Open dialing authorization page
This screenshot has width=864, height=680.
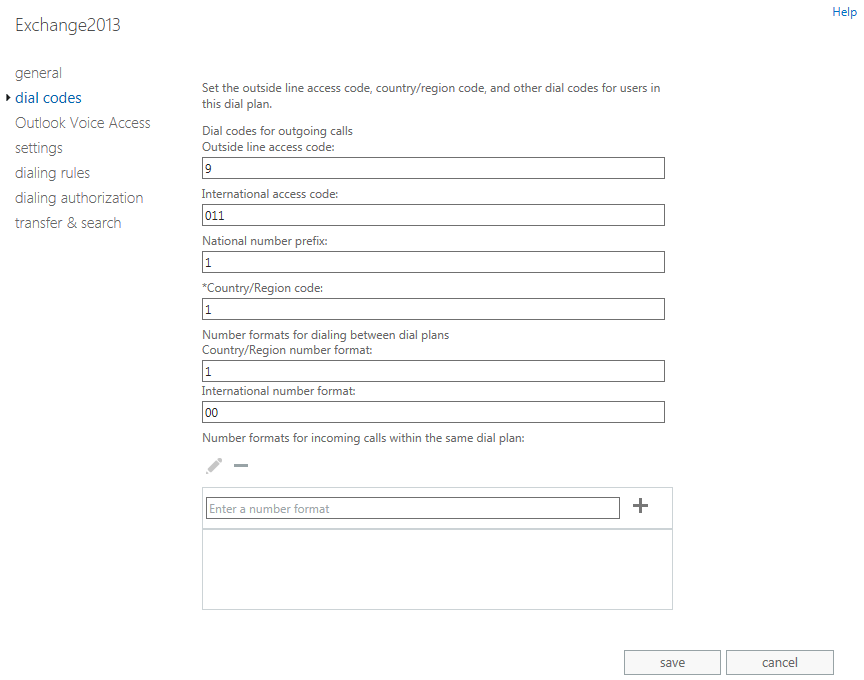(x=79, y=198)
